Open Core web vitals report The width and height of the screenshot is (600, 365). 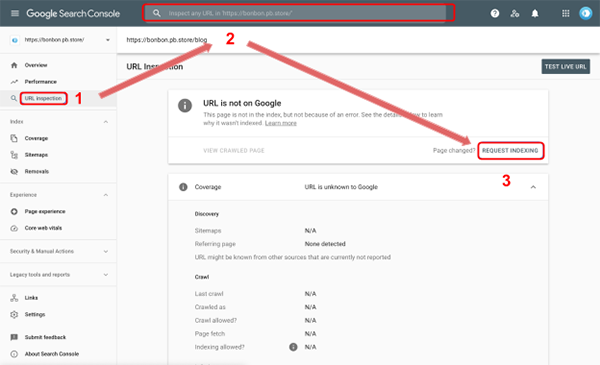tap(43, 228)
